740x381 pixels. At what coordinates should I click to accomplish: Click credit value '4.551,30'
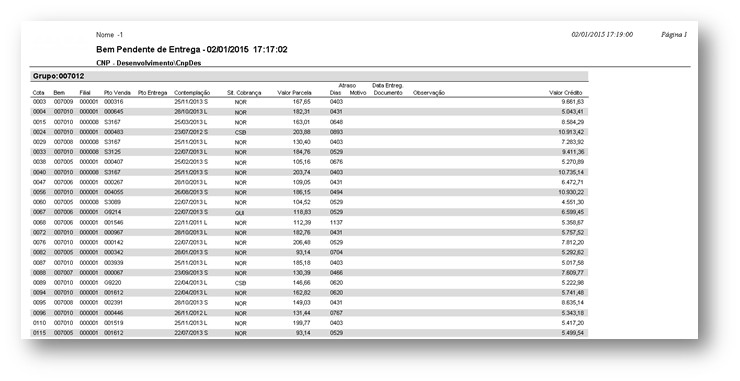(x=572, y=203)
